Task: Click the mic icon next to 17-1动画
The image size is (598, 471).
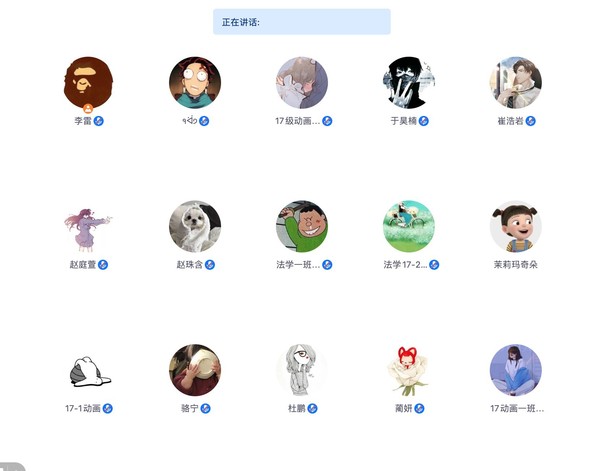Action: pyautogui.click(x=108, y=408)
